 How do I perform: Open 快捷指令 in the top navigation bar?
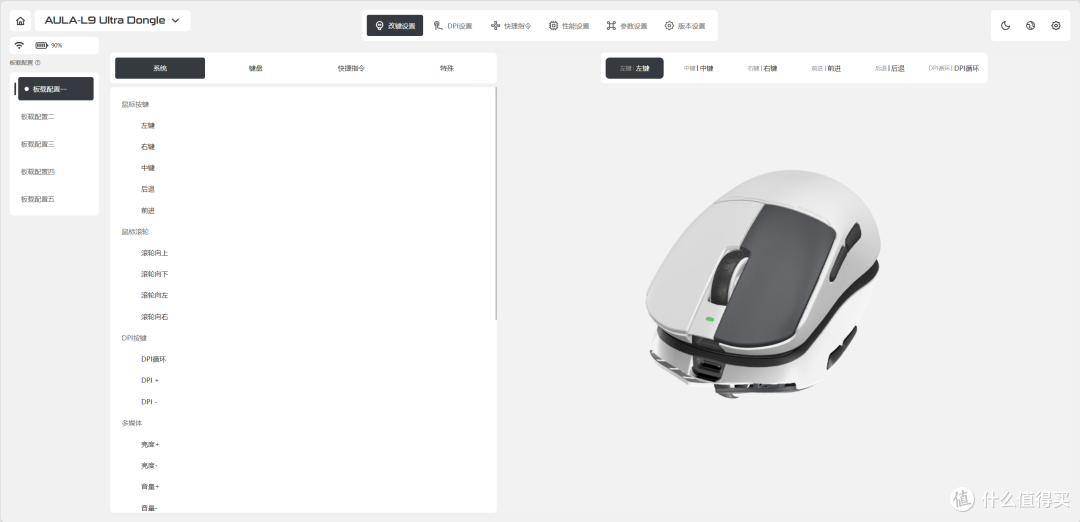tap(510, 25)
